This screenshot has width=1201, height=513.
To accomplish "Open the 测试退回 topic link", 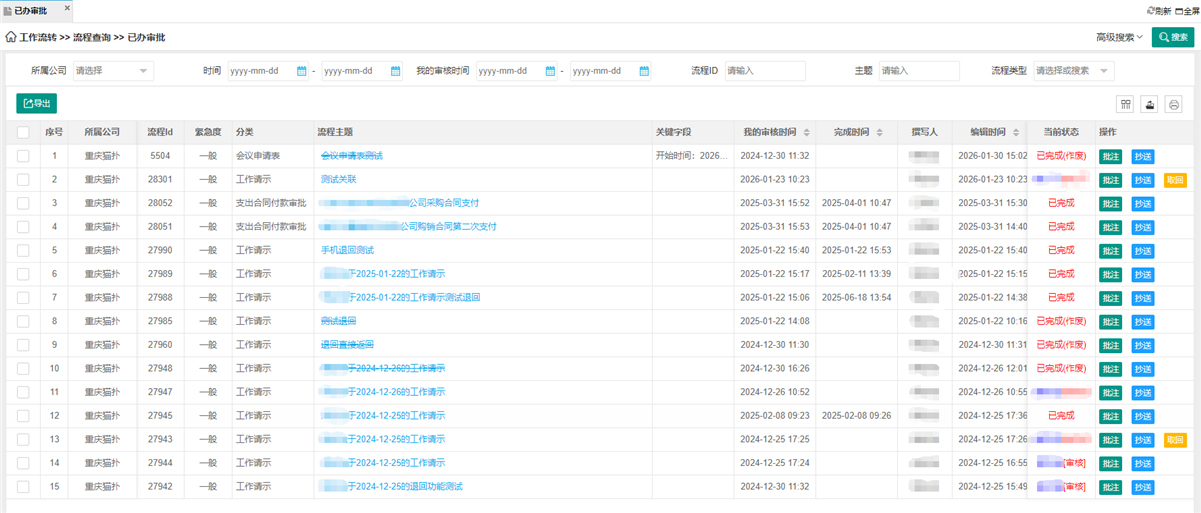I will pyautogui.click(x=338, y=321).
